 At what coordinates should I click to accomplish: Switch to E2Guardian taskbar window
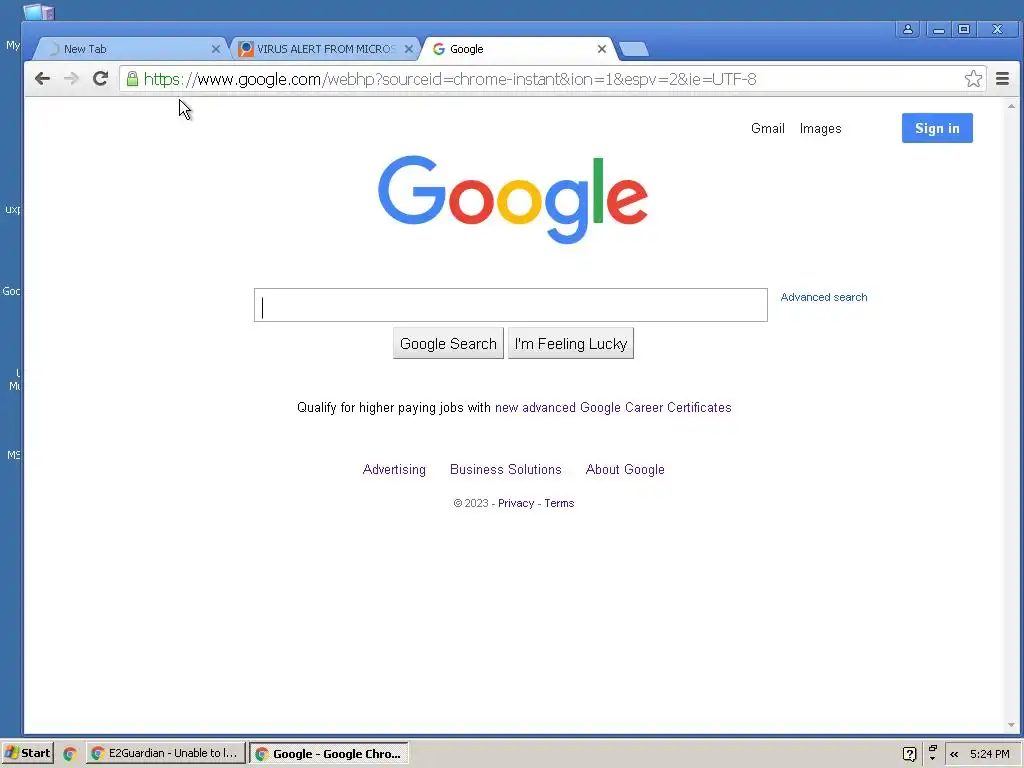click(166, 753)
